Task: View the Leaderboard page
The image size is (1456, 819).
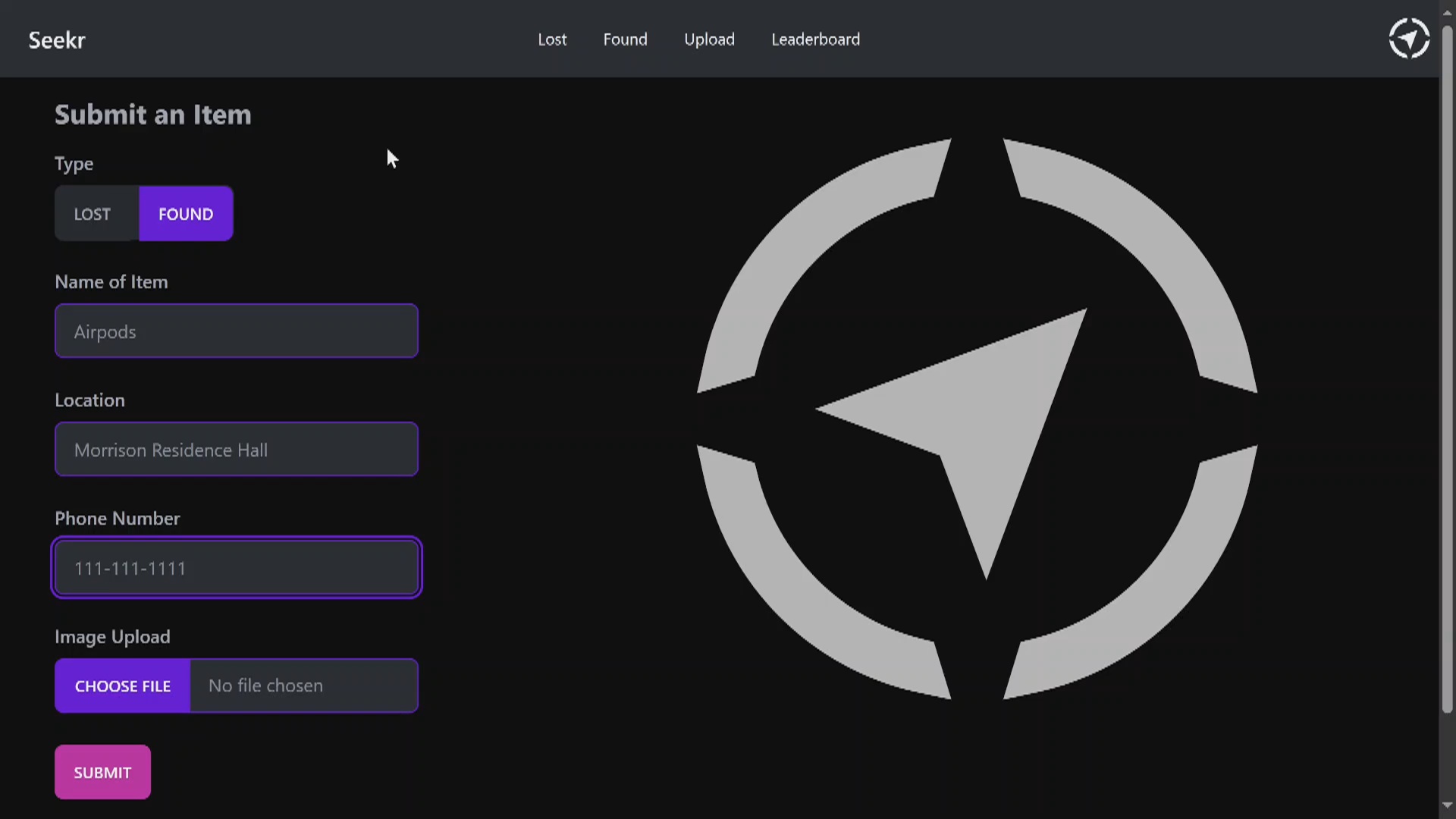Action: tap(815, 39)
